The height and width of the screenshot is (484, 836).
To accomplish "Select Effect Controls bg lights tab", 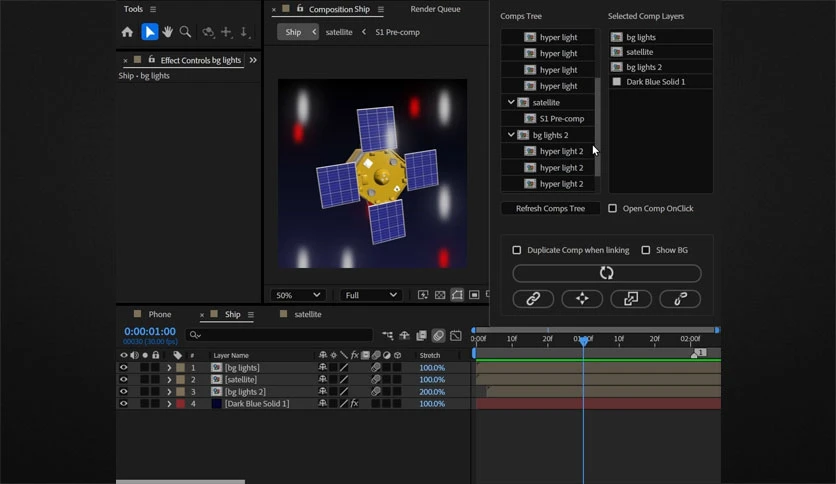I will (200, 60).
